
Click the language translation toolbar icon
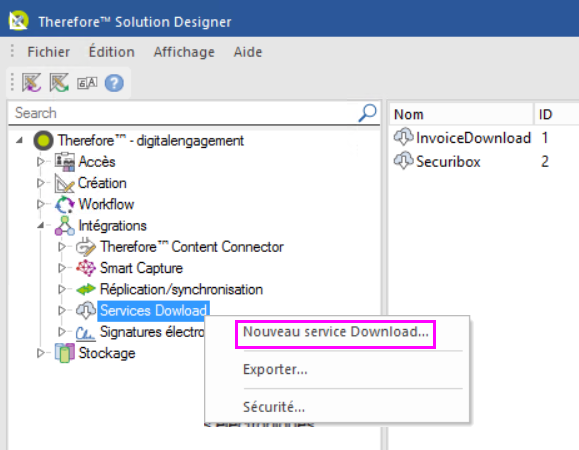tap(87, 83)
